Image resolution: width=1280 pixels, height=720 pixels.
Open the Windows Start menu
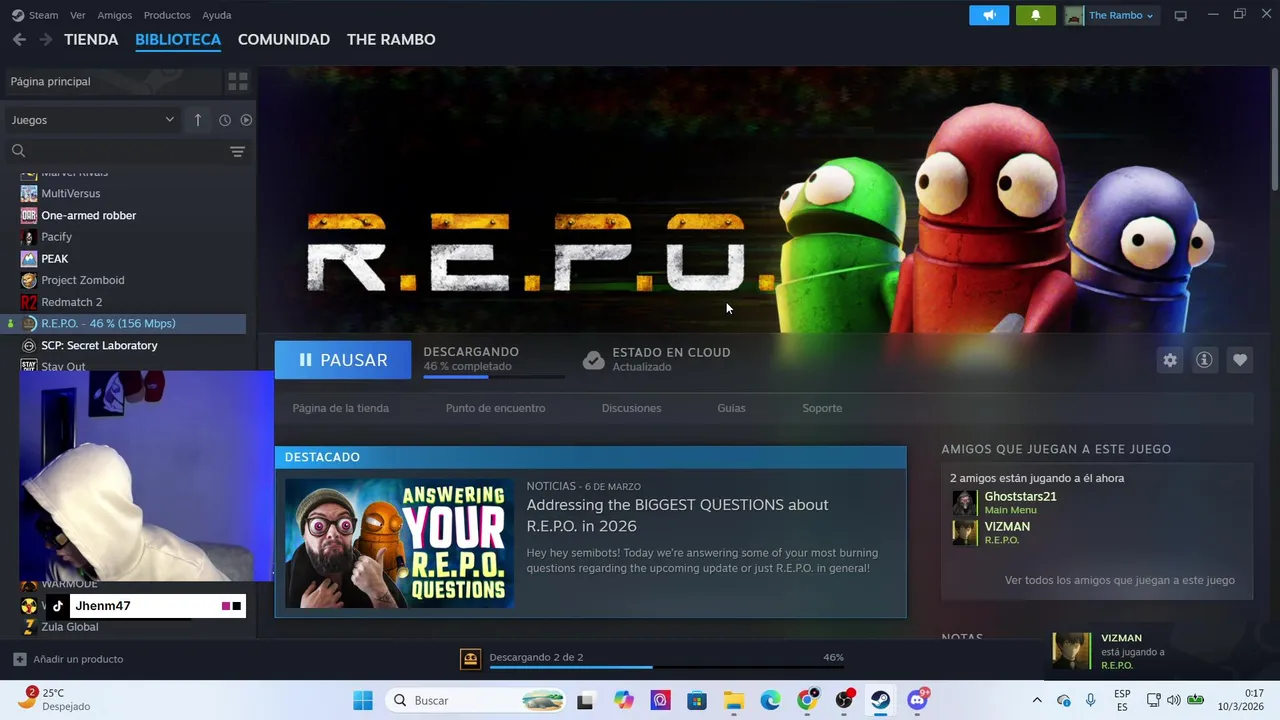point(363,700)
